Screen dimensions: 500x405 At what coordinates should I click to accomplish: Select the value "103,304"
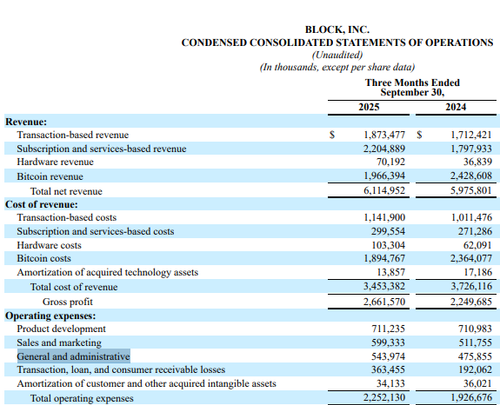[x=388, y=245]
